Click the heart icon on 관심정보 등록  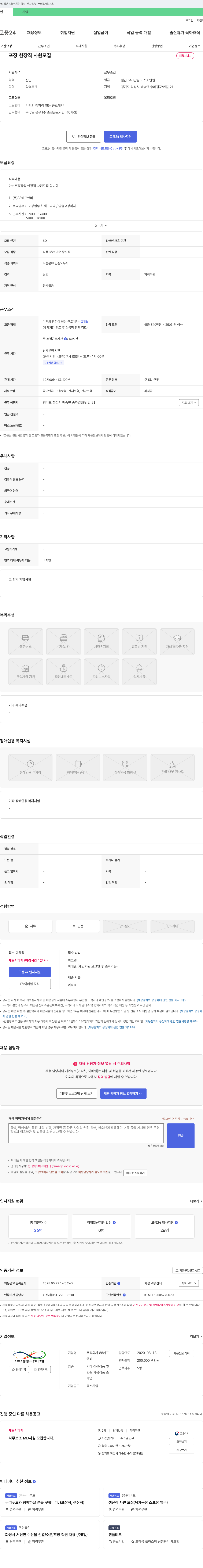pyautogui.click(x=74, y=136)
